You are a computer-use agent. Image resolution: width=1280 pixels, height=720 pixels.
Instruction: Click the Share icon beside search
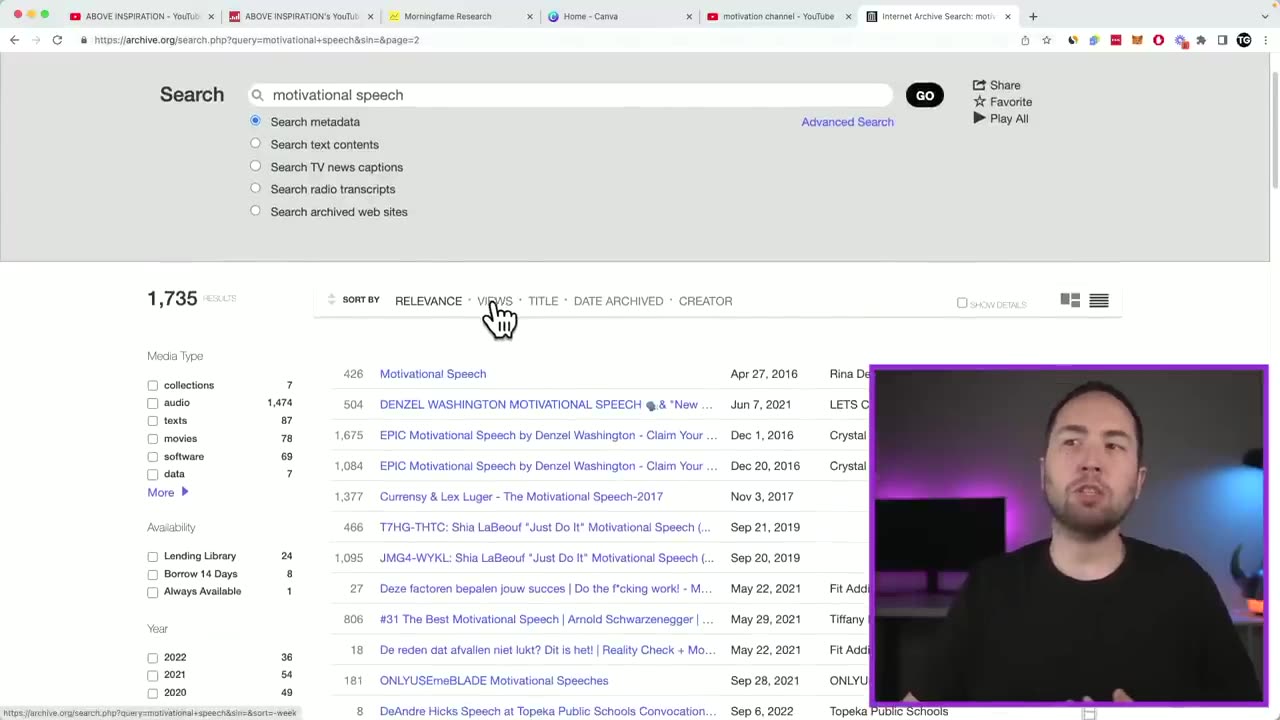(979, 85)
